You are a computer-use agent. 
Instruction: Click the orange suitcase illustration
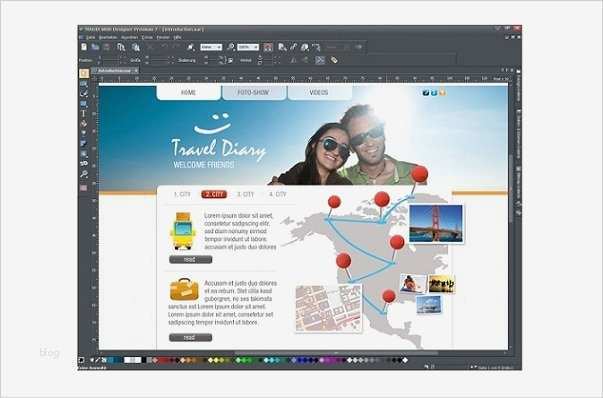pos(184,289)
